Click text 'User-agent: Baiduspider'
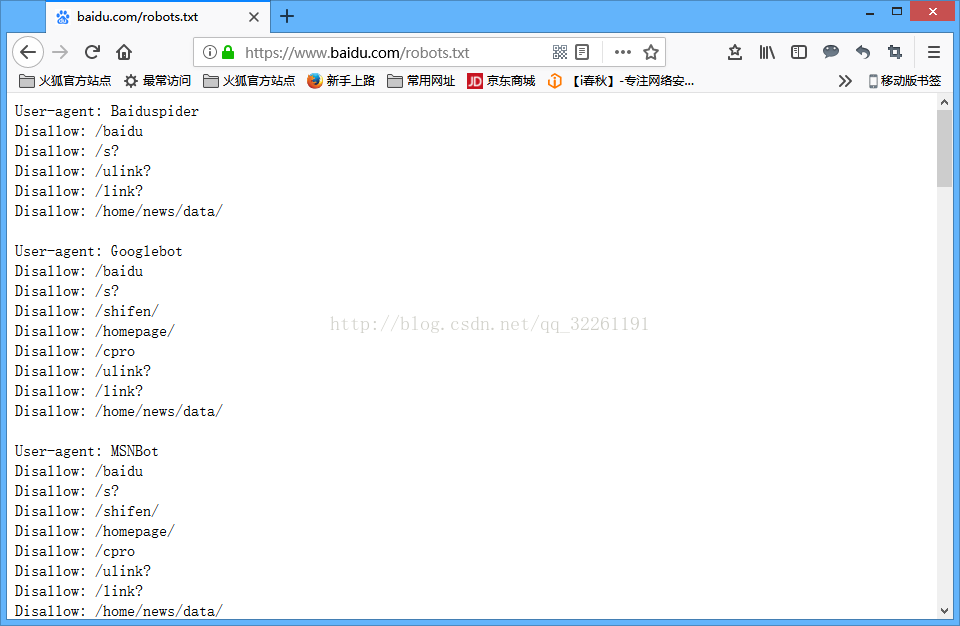960x626 pixels. click(107, 111)
